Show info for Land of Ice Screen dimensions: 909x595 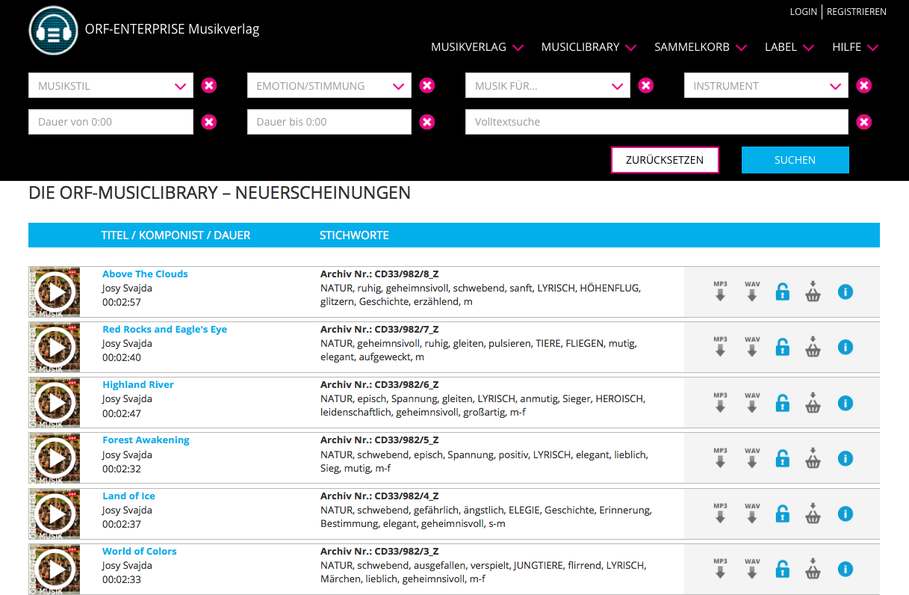click(x=845, y=513)
